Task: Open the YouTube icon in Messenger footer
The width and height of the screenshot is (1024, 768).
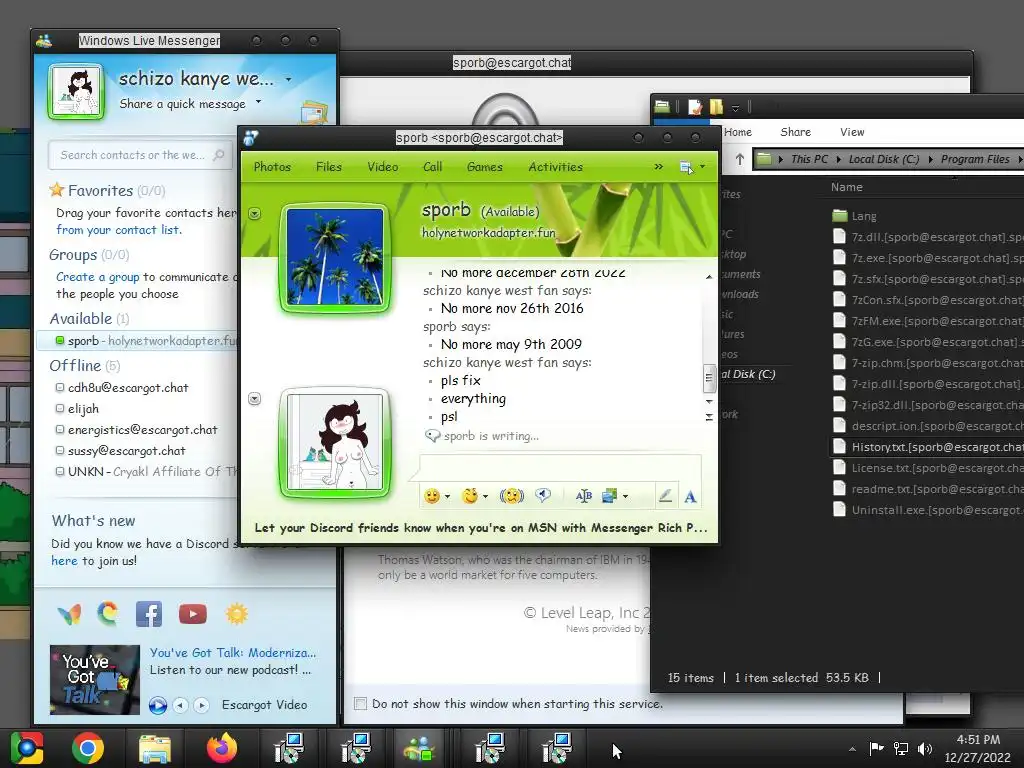Action: [193, 614]
